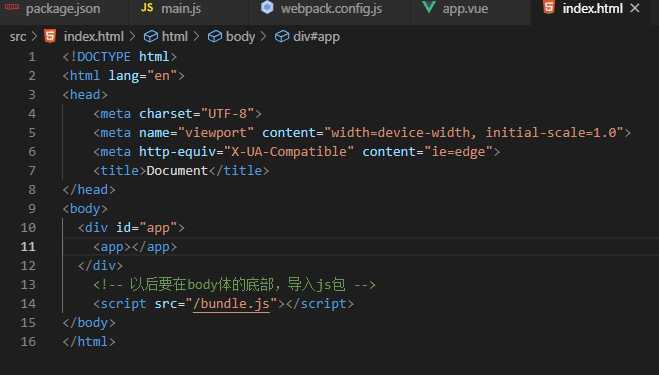
Task: Click the "viewport" name value
Action: (216, 133)
